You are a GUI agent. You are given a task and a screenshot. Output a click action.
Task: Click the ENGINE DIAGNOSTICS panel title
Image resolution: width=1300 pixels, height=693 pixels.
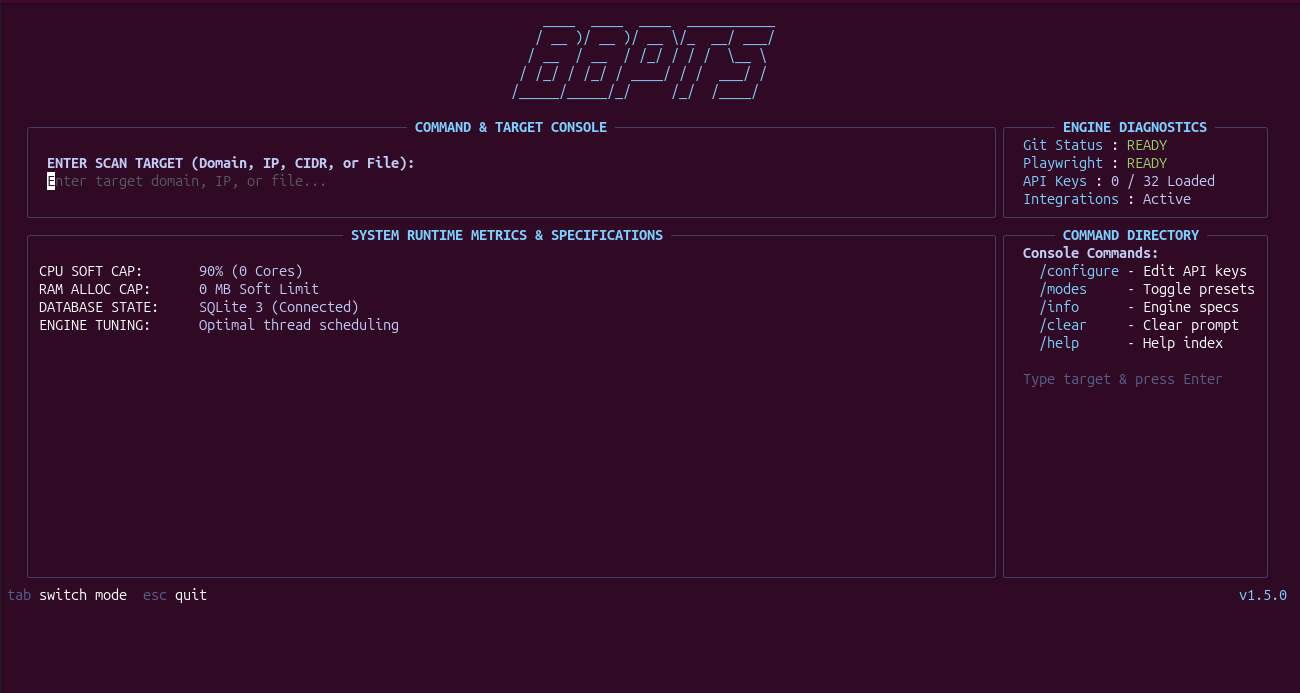(1135, 127)
